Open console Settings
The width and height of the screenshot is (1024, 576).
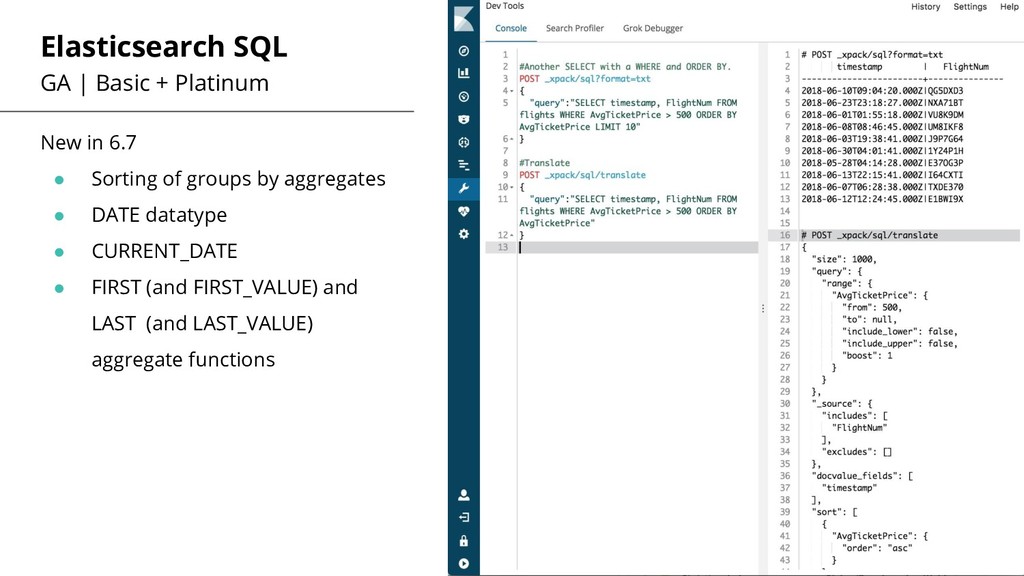click(970, 7)
